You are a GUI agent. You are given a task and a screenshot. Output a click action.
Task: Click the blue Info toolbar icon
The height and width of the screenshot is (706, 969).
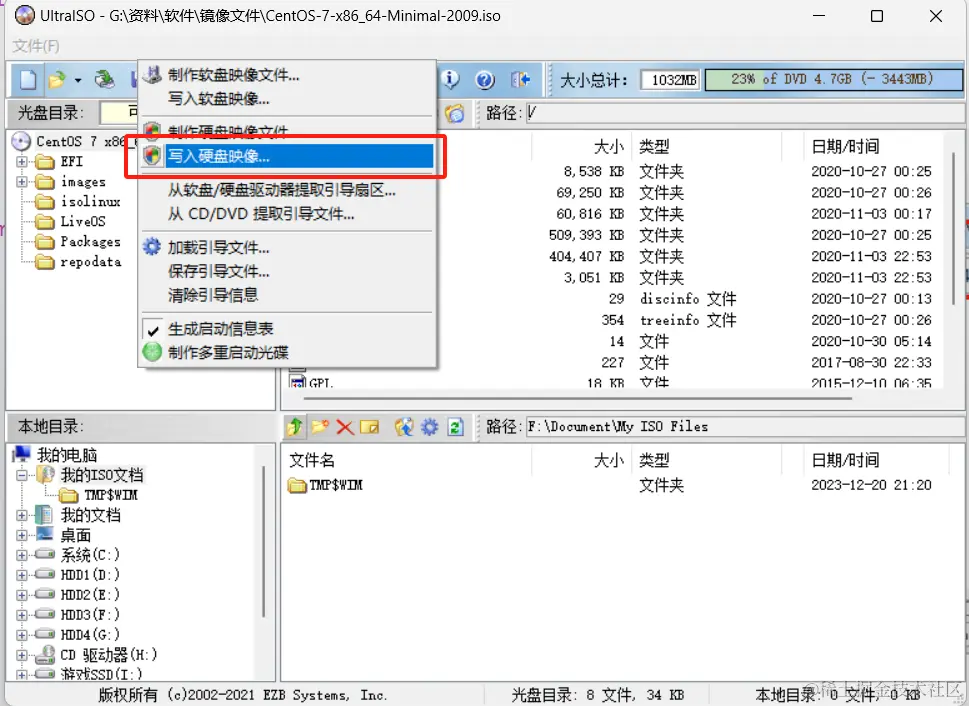451,79
